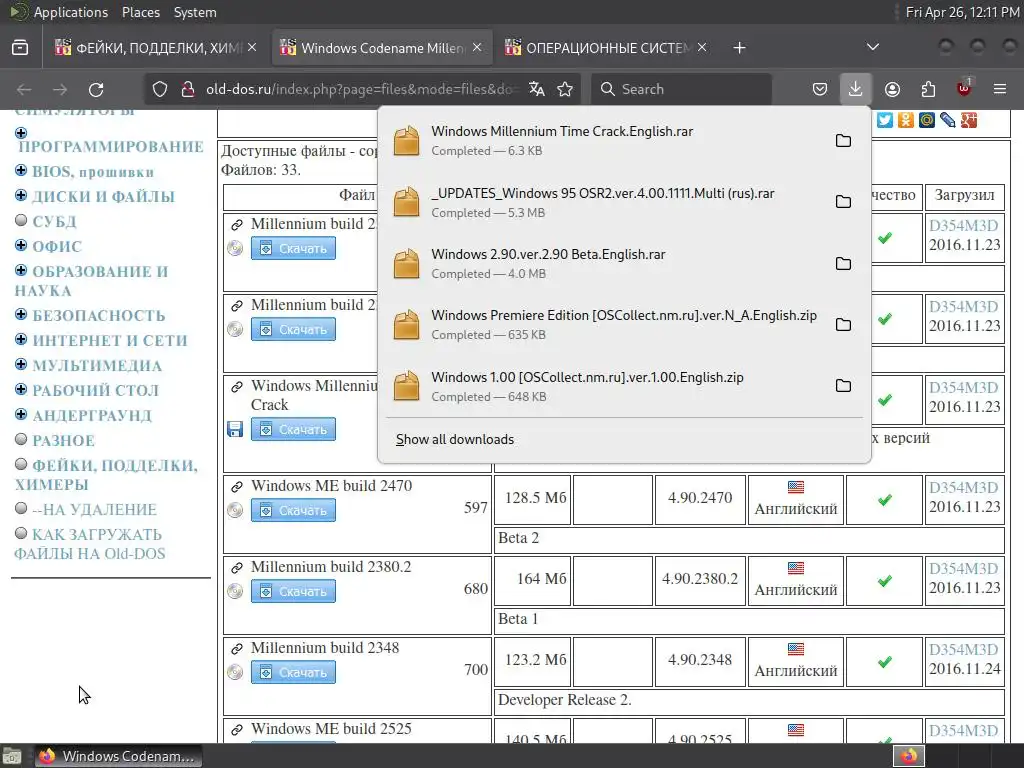Viewport: 1024px width, 768px height.
Task: Open the РАЗНОЕ category link
Action: 63,441
